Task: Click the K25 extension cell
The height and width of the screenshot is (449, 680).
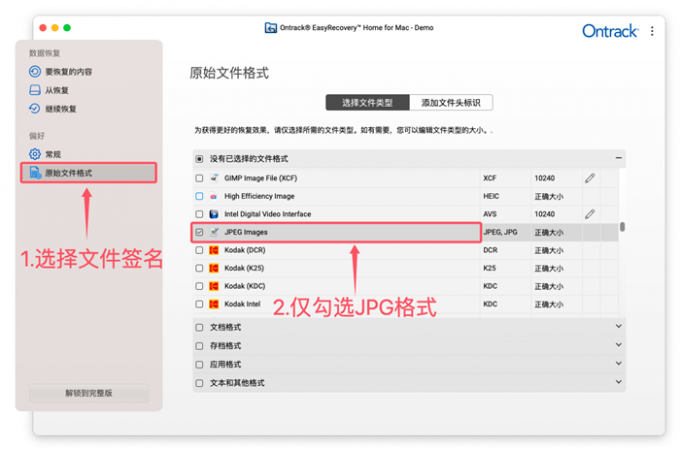Action: [x=489, y=268]
